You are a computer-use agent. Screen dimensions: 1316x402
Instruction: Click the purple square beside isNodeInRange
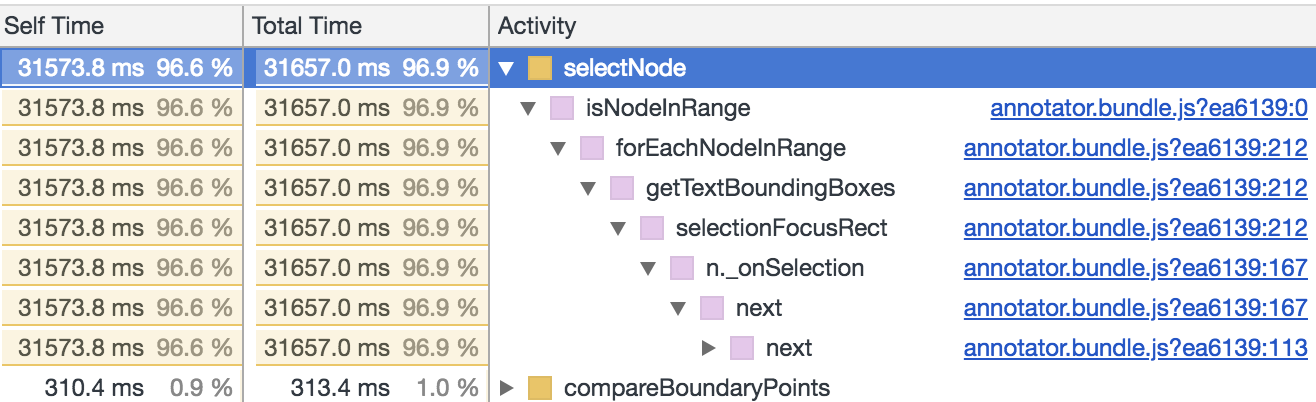click(562, 108)
